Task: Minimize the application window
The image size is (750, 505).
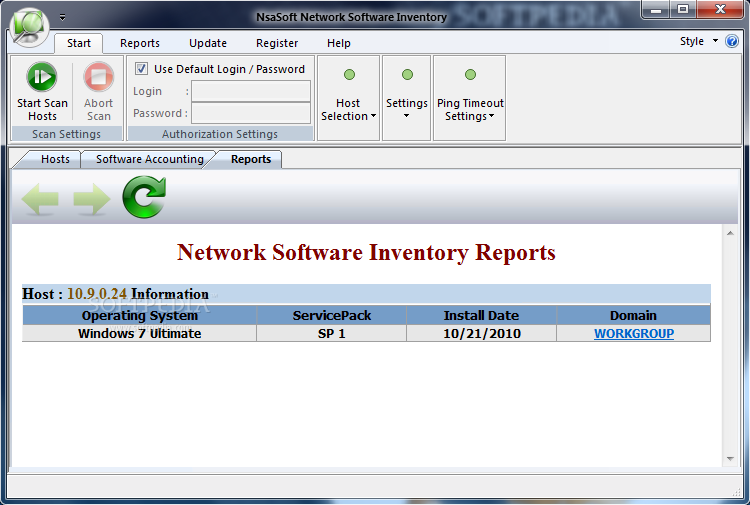Action: [x=656, y=10]
